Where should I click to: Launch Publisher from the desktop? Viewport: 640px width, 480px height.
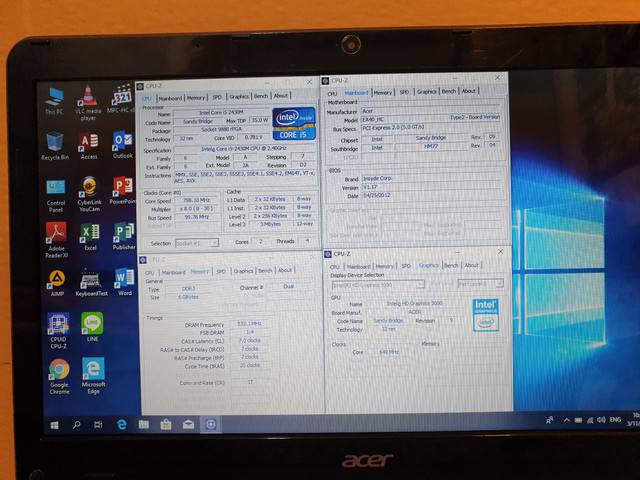pyautogui.click(x=124, y=236)
